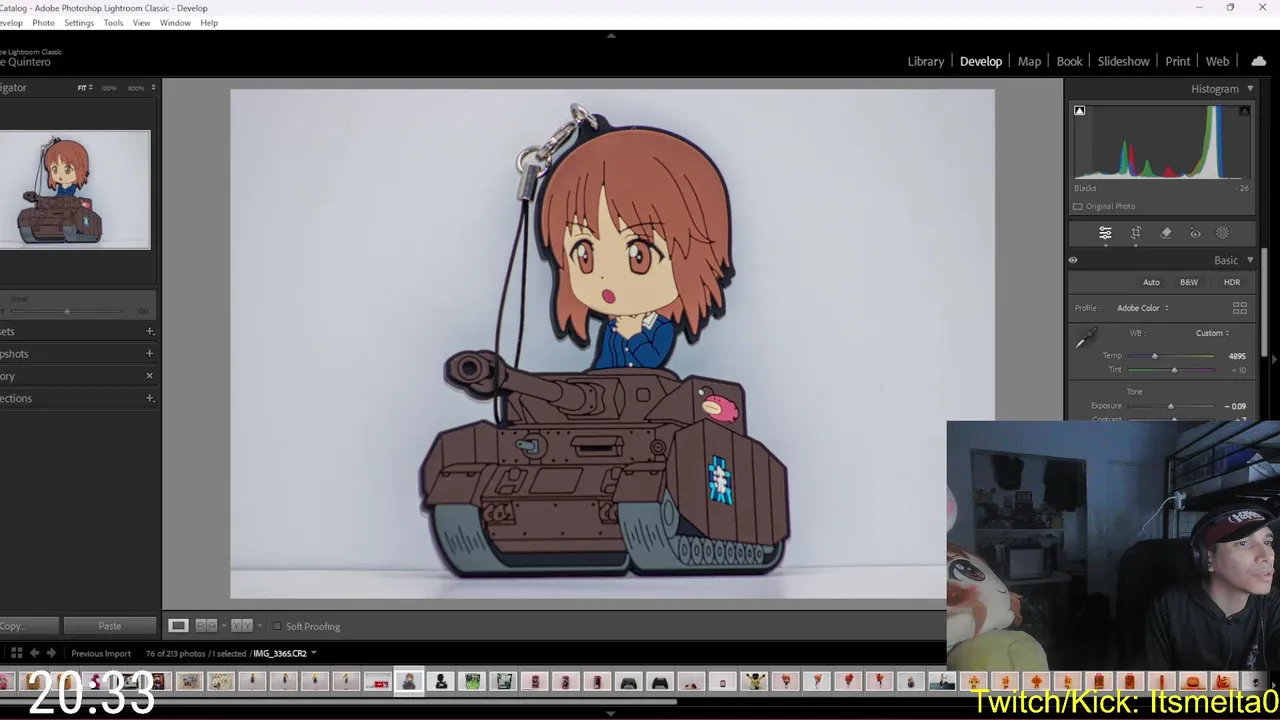Open the Before/After view options arrow

pos(260,626)
